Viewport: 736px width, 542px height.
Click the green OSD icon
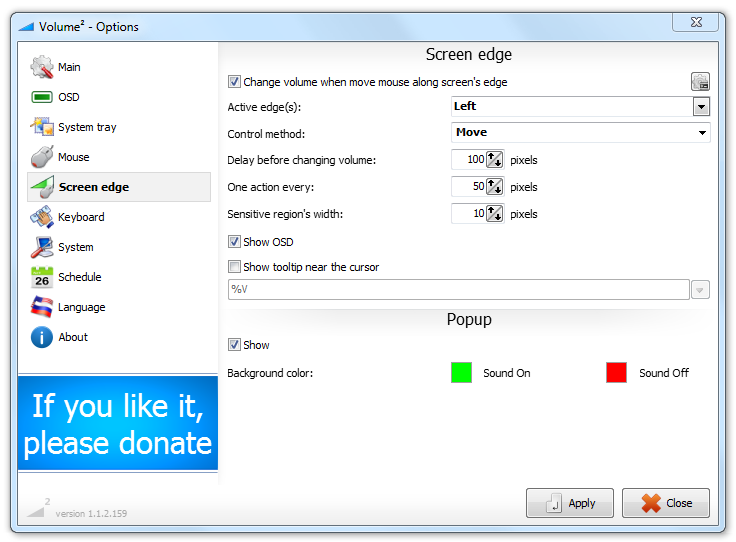[x=42, y=97]
